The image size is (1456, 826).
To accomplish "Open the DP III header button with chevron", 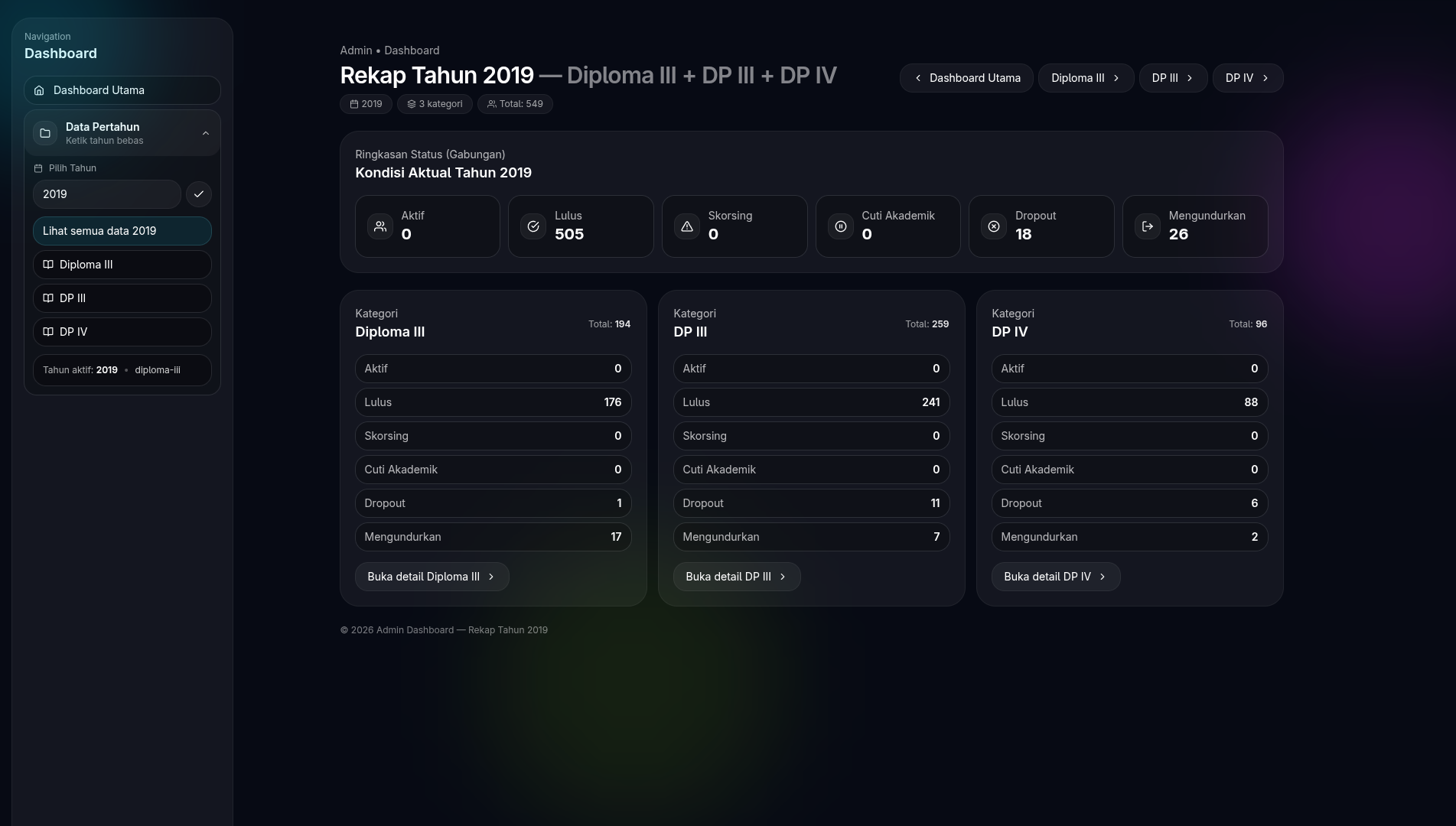I will point(1173,78).
